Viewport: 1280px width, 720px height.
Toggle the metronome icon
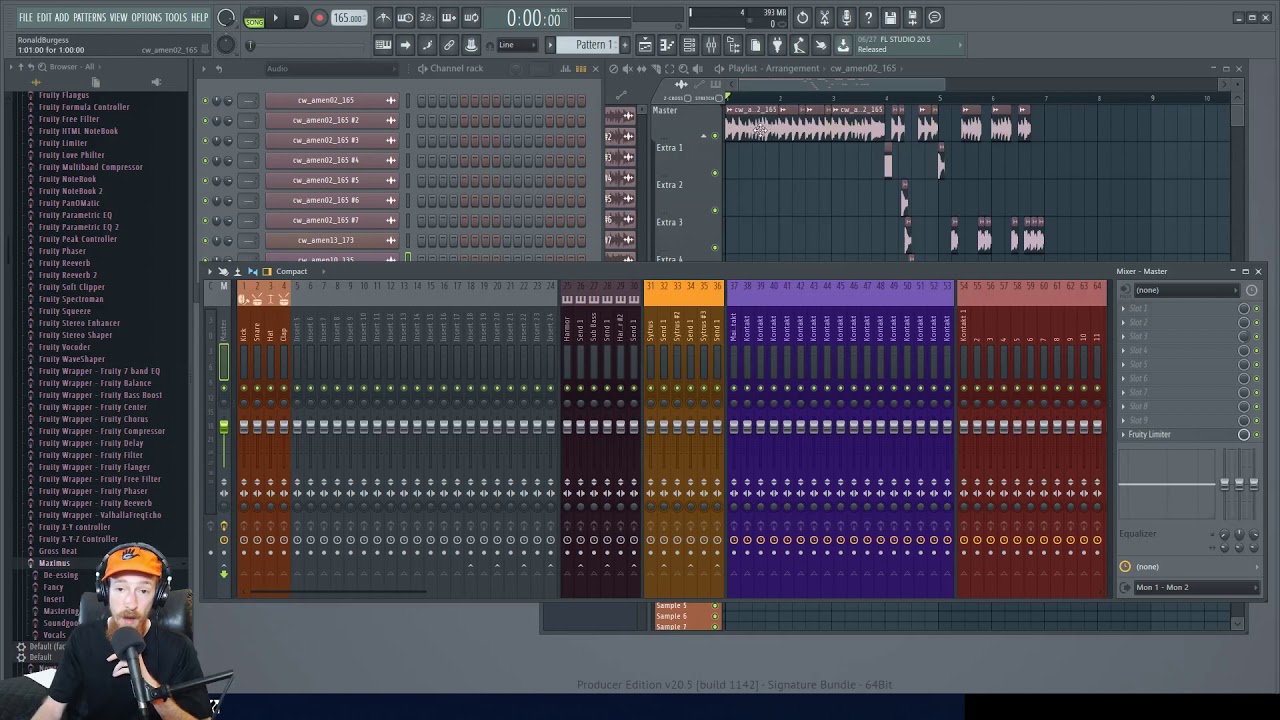pyautogui.click(x=383, y=18)
